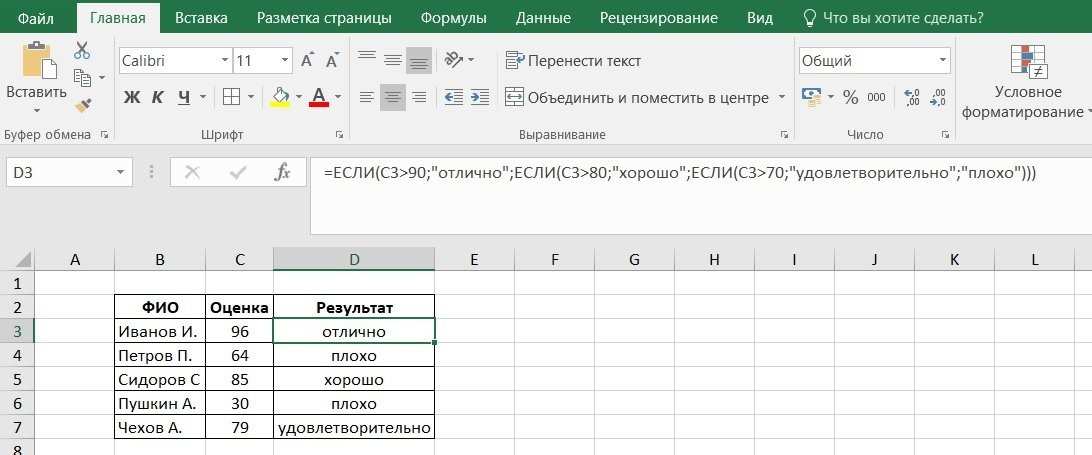Toggle italic К formatting
This screenshot has width=1092, height=455.
tap(158, 97)
